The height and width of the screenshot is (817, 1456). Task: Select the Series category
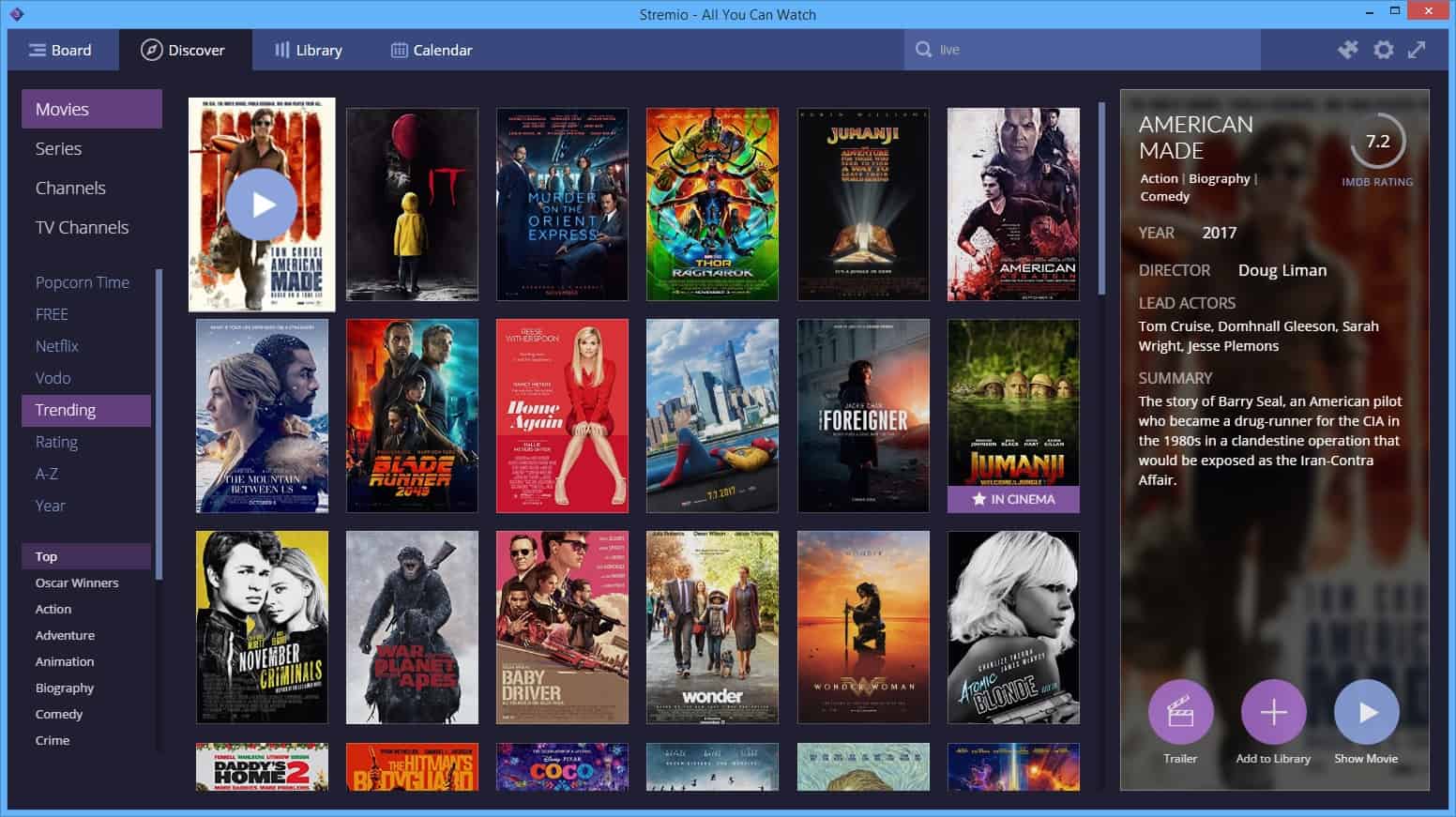[x=58, y=148]
